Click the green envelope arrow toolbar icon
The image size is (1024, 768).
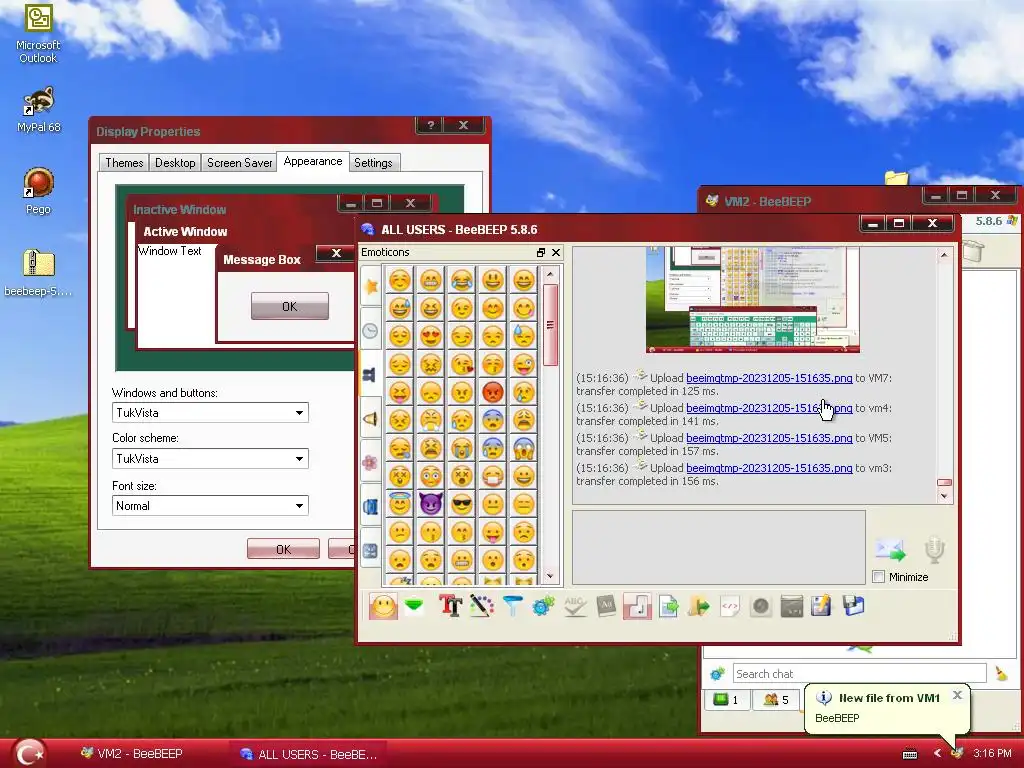[414, 607]
